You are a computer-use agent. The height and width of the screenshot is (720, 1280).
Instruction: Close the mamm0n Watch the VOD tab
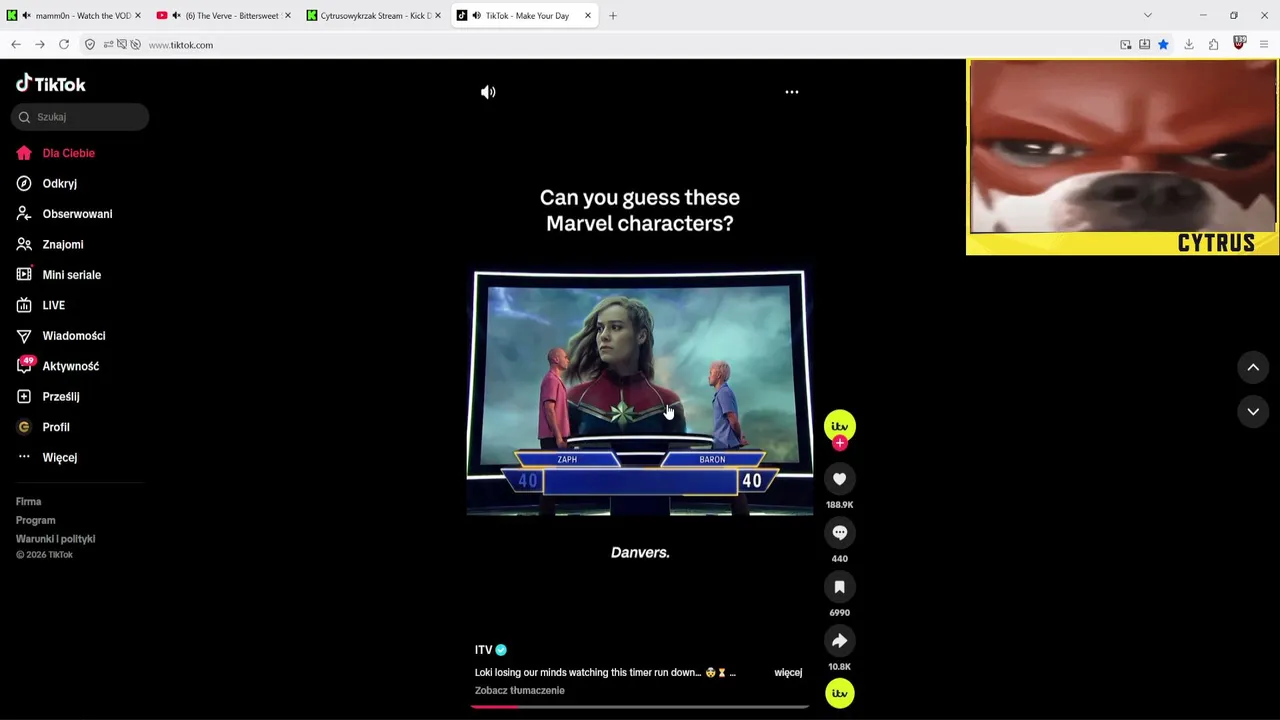point(138,16)
